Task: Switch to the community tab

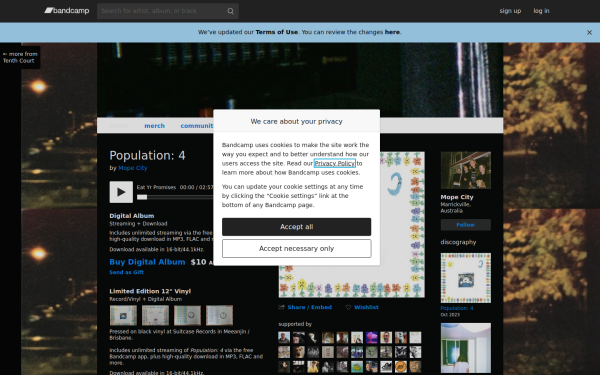Action: coord(197,126)
